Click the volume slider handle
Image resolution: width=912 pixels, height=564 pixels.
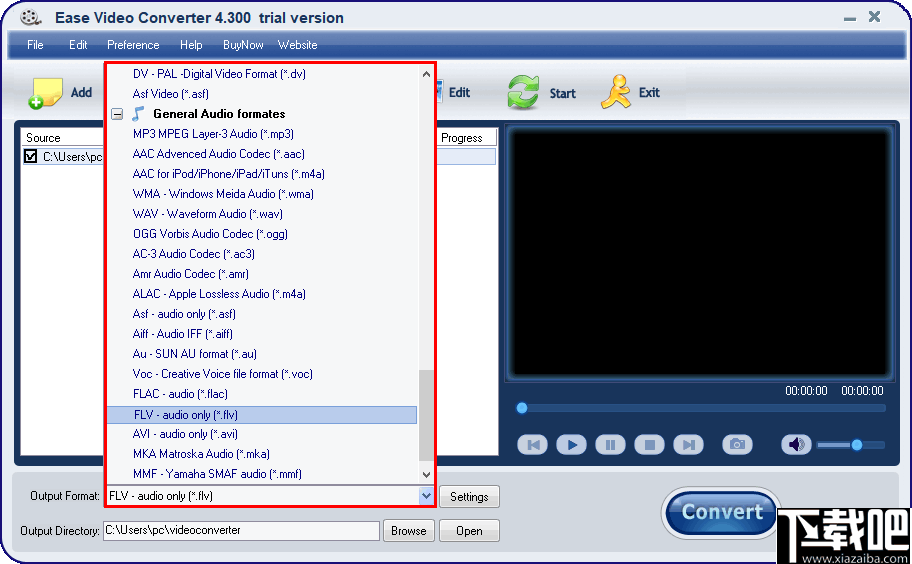click(x=856, y=445)
